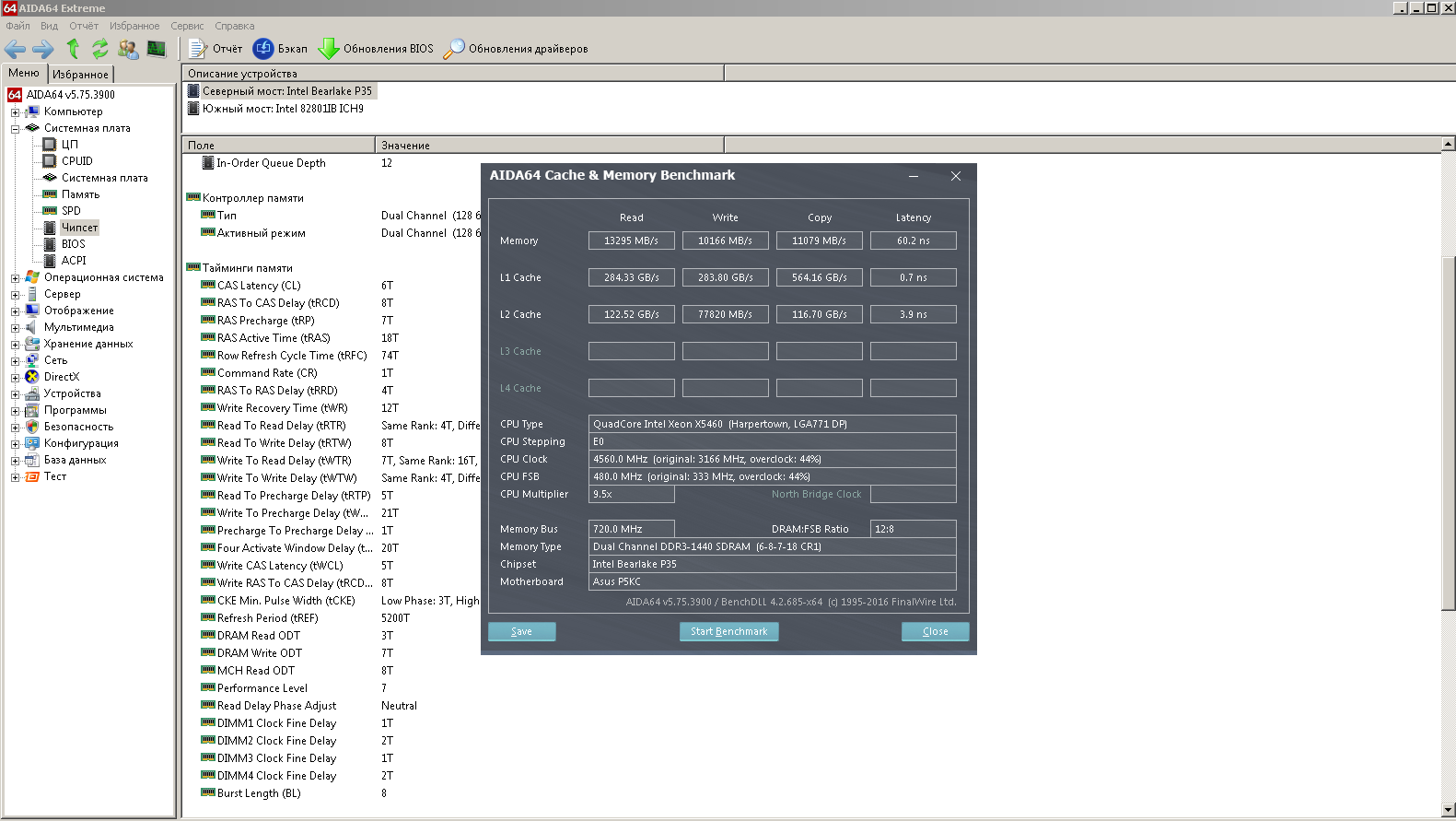
Task: Click the vertical scrollbar thumb of the details list
Action: tap(1449, 433)
